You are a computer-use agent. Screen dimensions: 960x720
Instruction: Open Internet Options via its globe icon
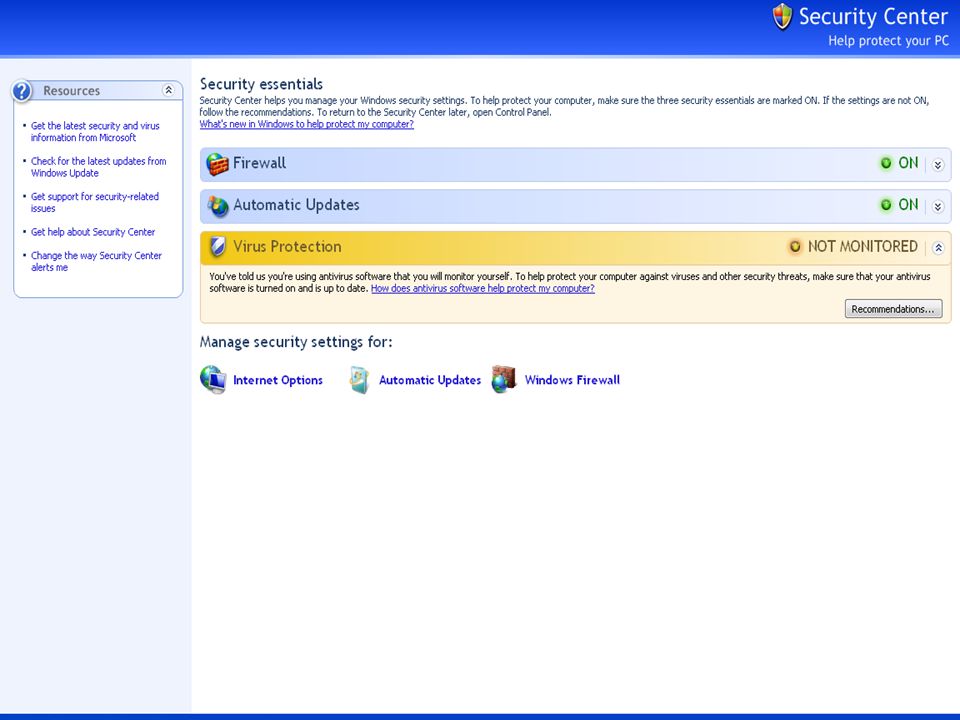[213, 380]
